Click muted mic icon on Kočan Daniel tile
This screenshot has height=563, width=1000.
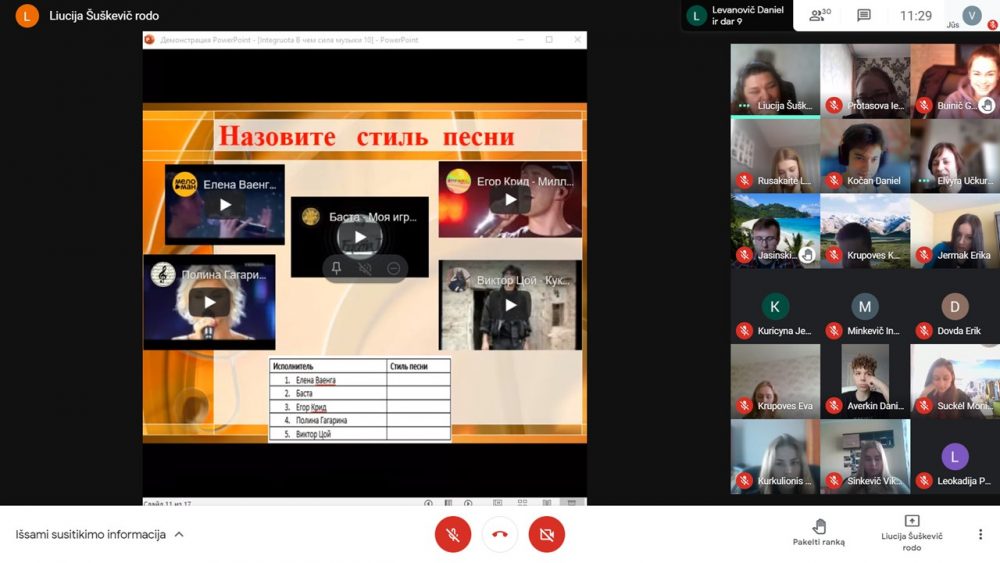pos(834,180)
